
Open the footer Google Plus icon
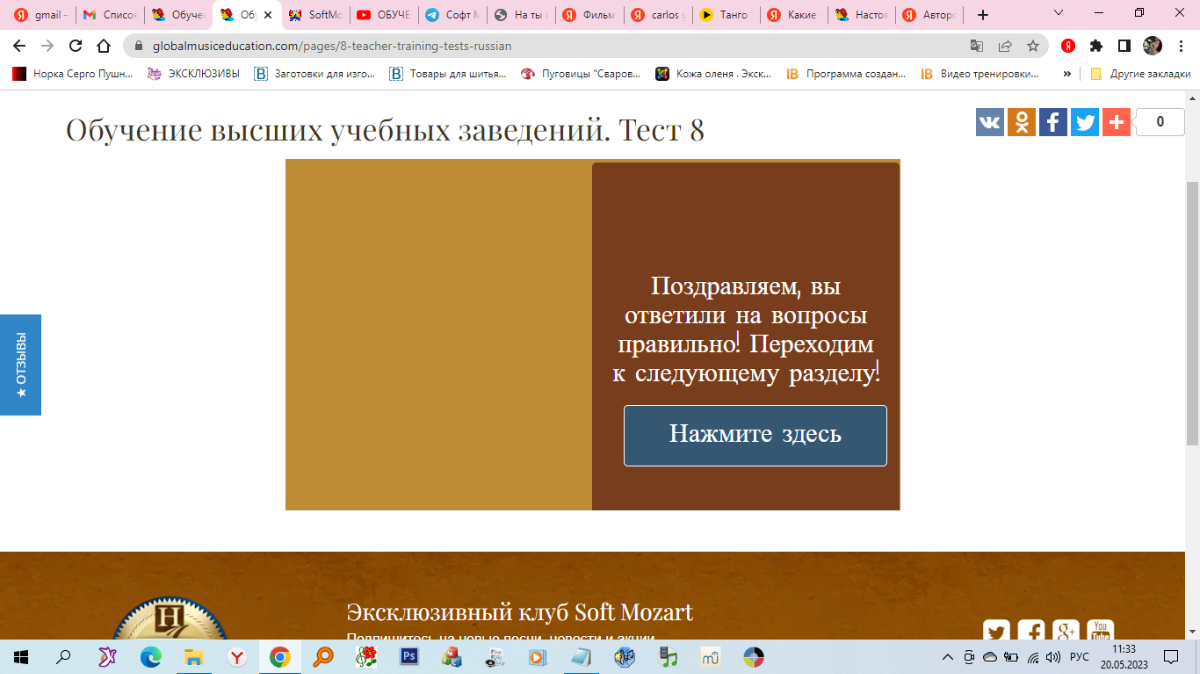pyautogui.click(x=1065, y=631)
